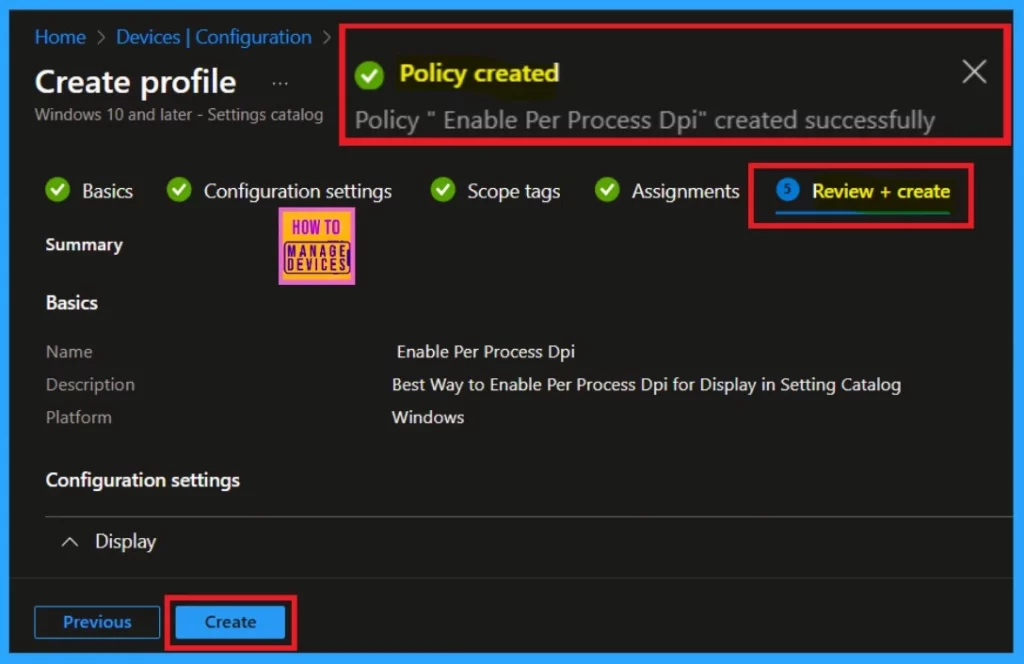Image resolution: width=1024 pixels, height=664 pixels.
Task: Click the green check beside Scope tags
Action: 443,190
